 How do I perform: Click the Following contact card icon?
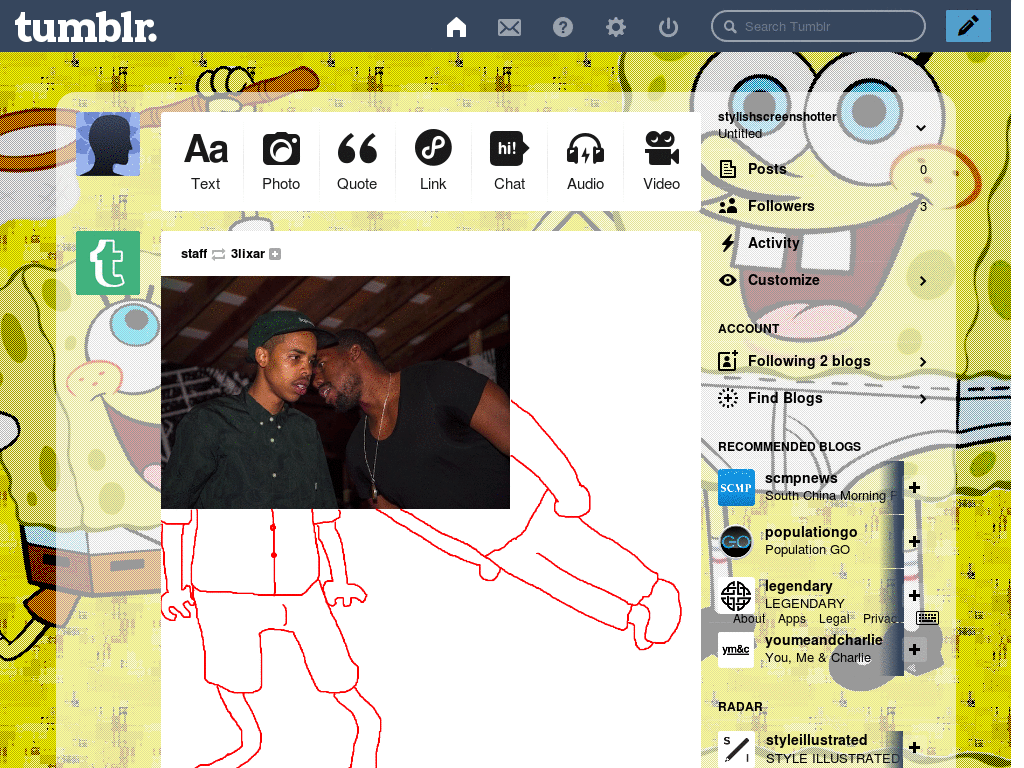pos(728,361)
